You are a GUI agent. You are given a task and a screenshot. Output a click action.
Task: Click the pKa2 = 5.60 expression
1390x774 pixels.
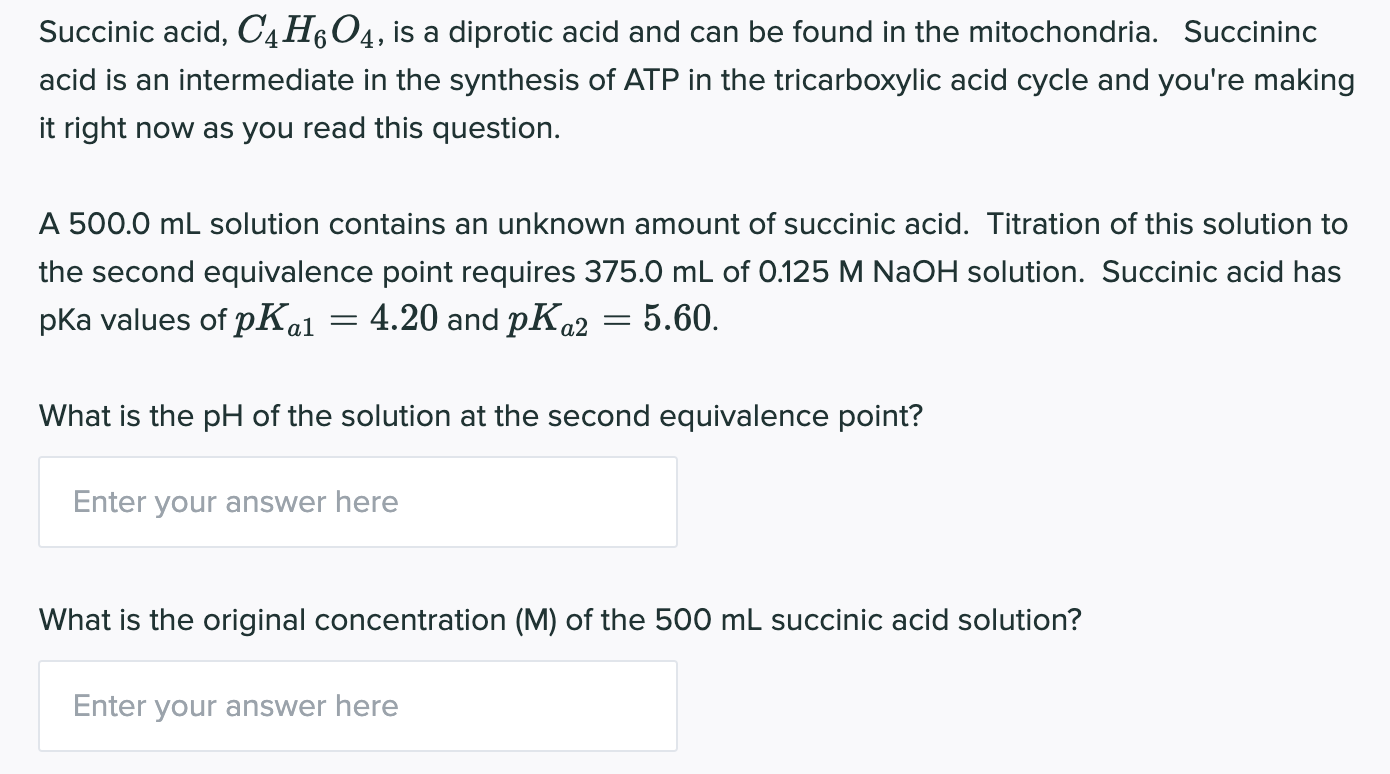click(612, 320)
